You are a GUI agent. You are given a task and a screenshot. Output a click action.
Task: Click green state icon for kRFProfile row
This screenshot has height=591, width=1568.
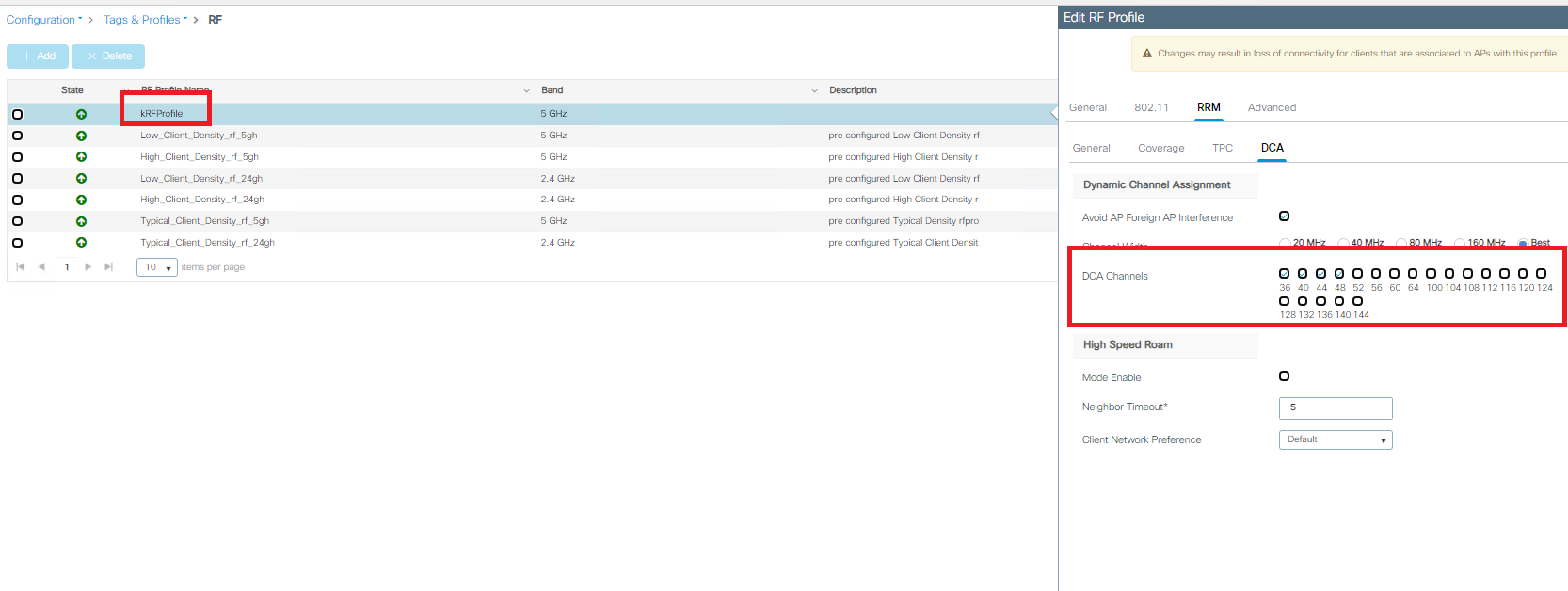(x=81, y=114)
